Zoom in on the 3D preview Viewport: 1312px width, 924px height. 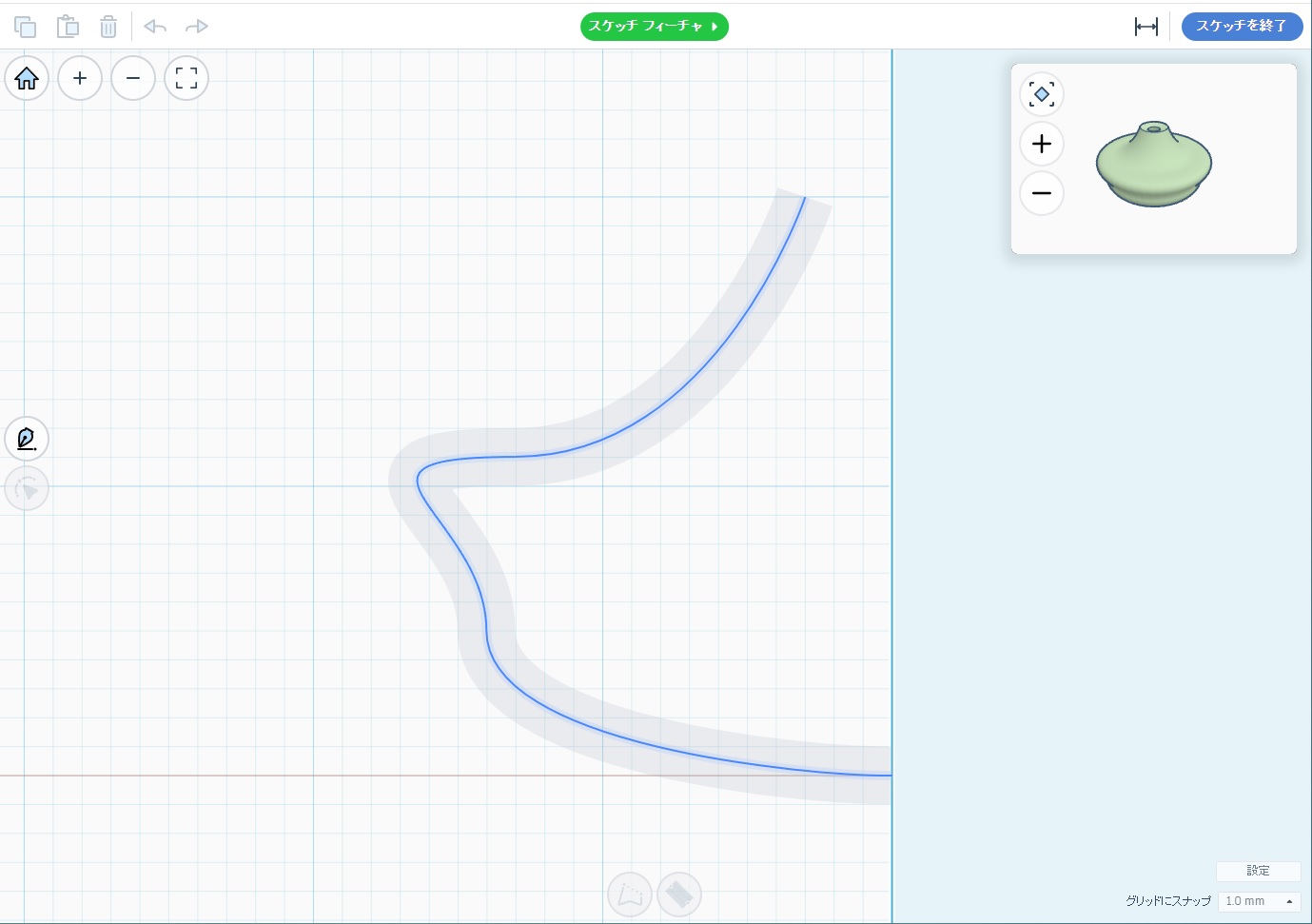tap(1042, 144)
